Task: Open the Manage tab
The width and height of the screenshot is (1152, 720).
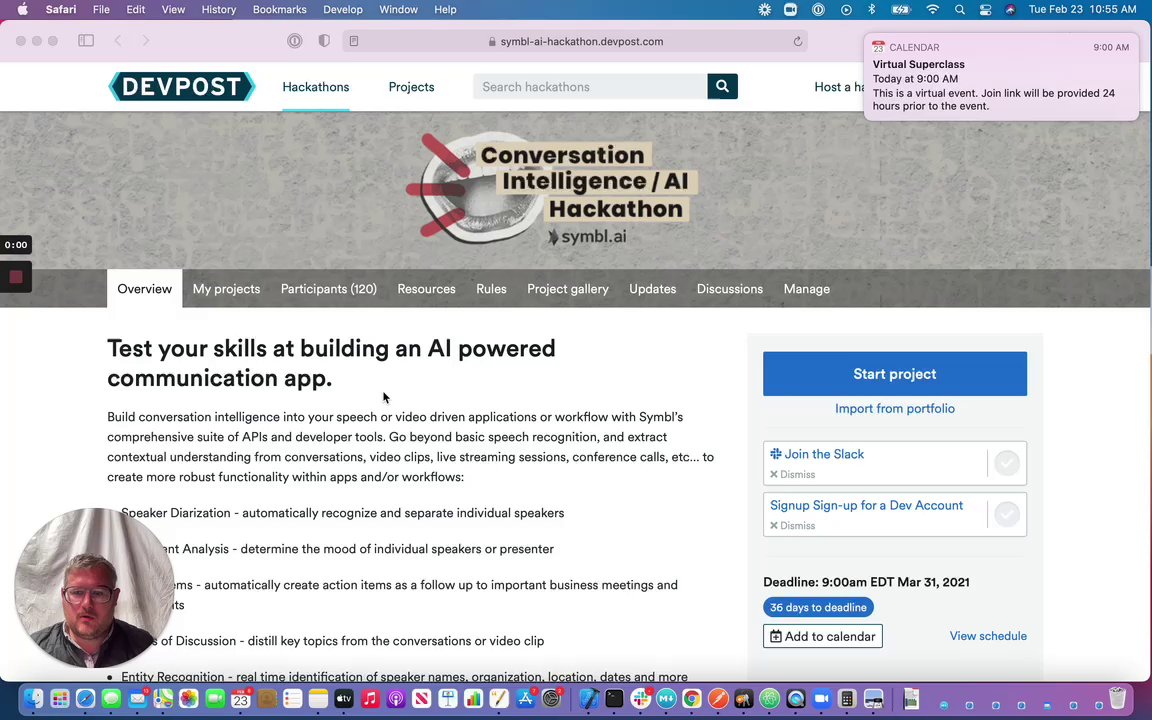Action: click(807, 289)
